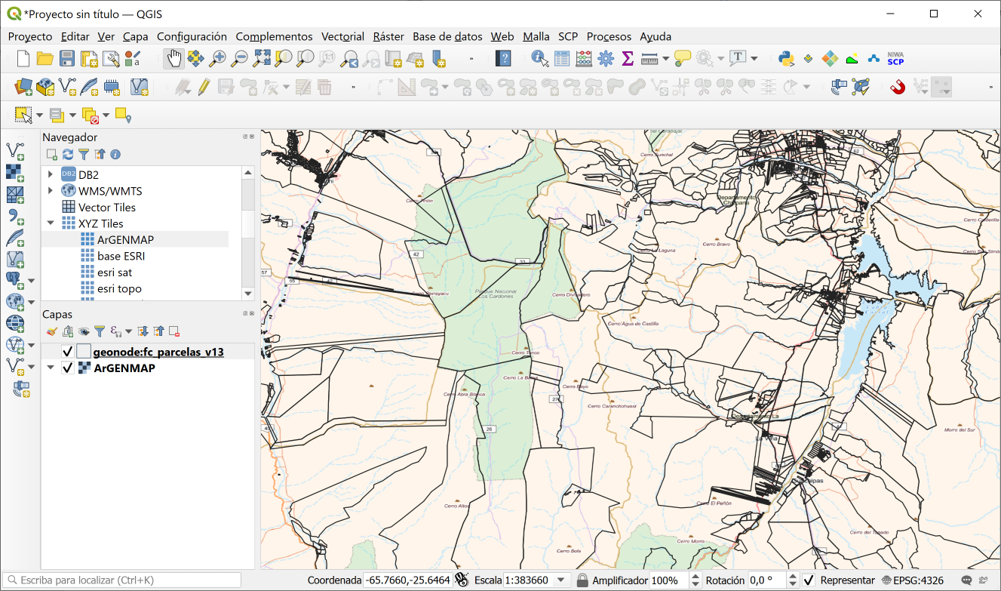Image resolution: width=1001 pixels, height=591 pixels.
Task: Add a raster layer from the sidebar
Action: click(15, 172)
